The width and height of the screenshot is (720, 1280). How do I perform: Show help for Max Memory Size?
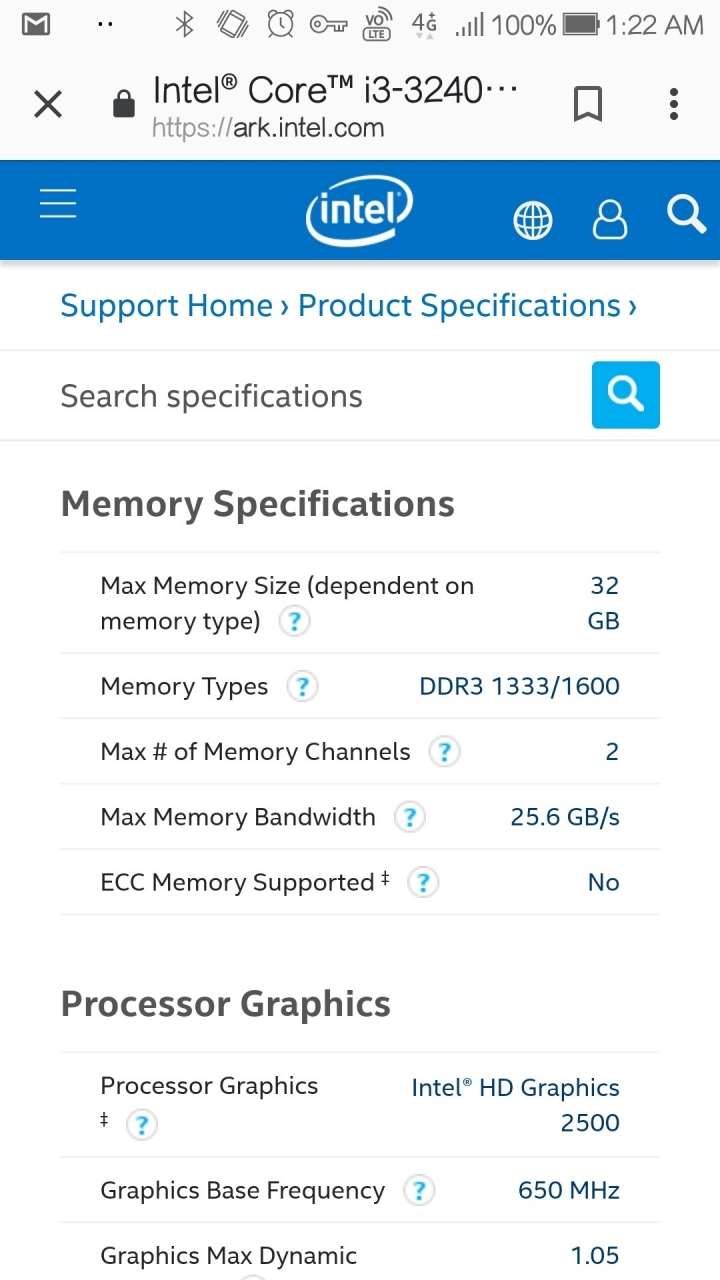293,622
